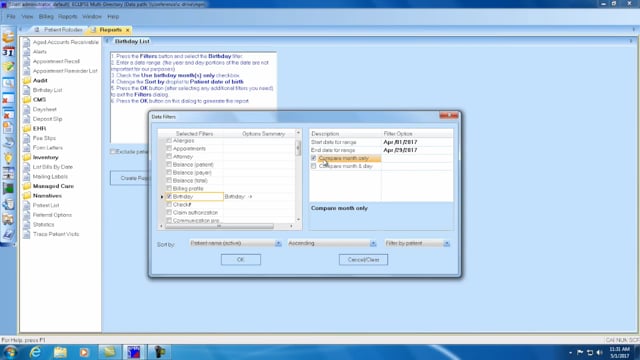Enable Compare month & day checkbox

pyautogui.click(x=313, y=166)
